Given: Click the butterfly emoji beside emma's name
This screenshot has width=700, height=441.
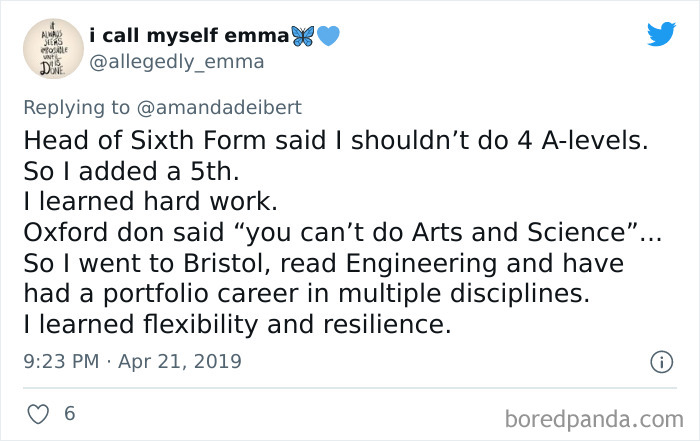Looking at the screenshot, I should (x=302, y=36).
